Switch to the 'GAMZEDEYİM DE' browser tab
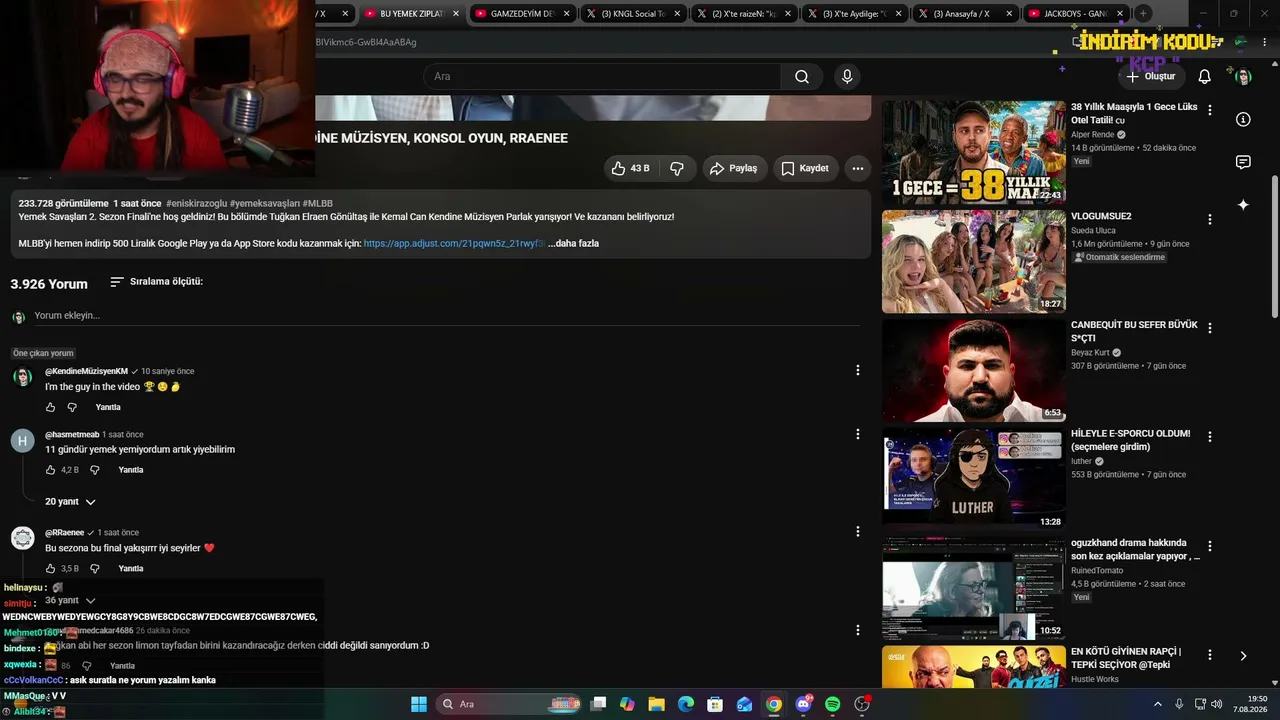The image size is (1280, 720). click(521, 14)
